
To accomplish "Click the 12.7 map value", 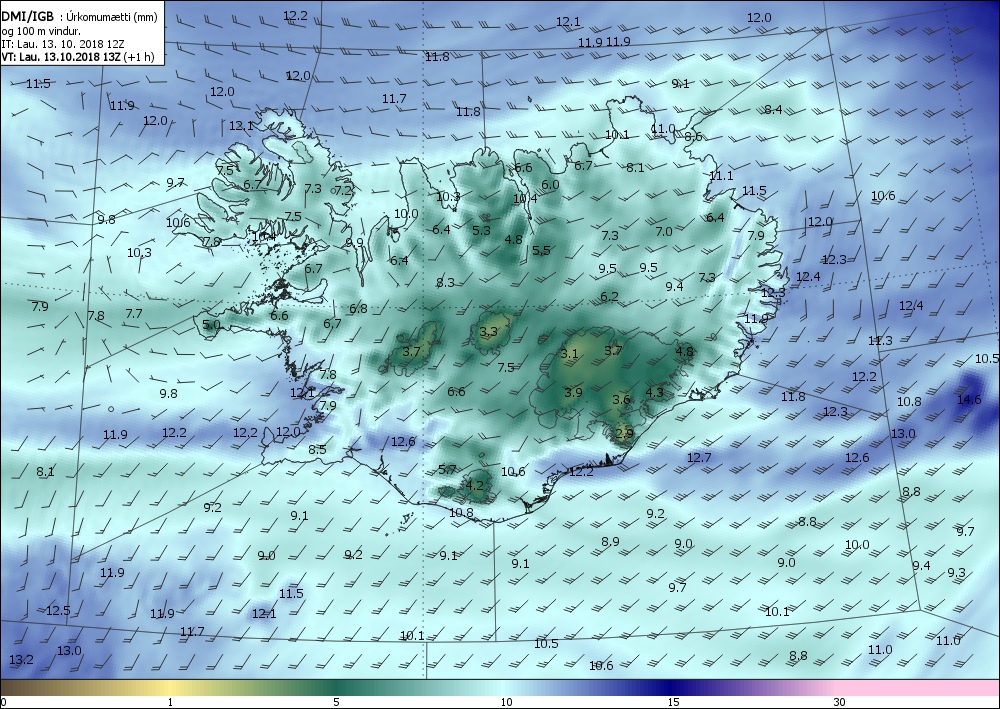I will click(x=699, y=457).
